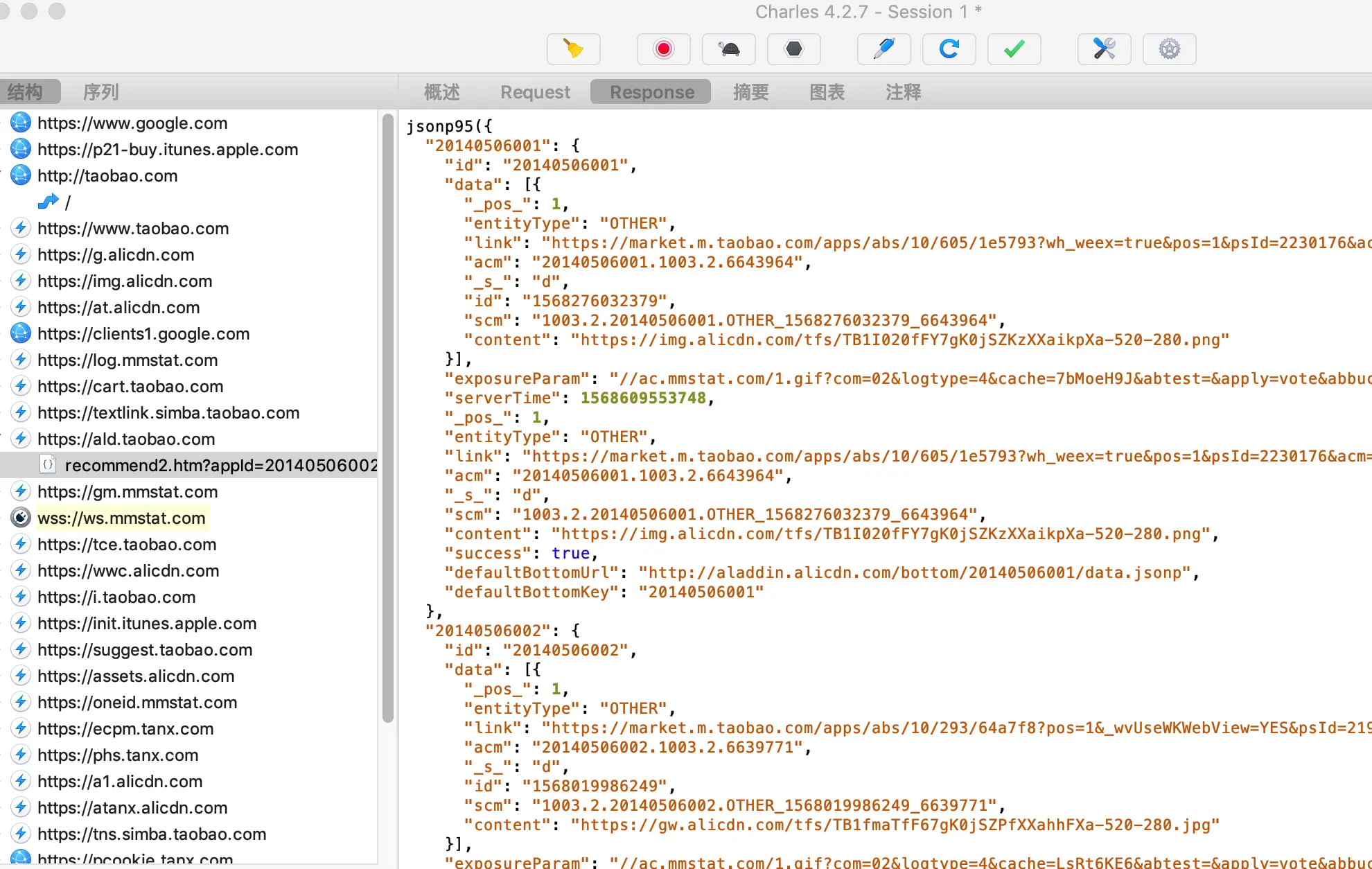The height and width of the screenshot is (869, 1372).
Task: Select https://cart.taobao.com in host list
Action: 130,386
